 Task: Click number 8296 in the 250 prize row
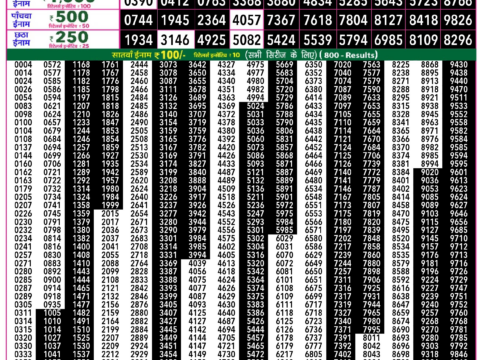[458, 40]
